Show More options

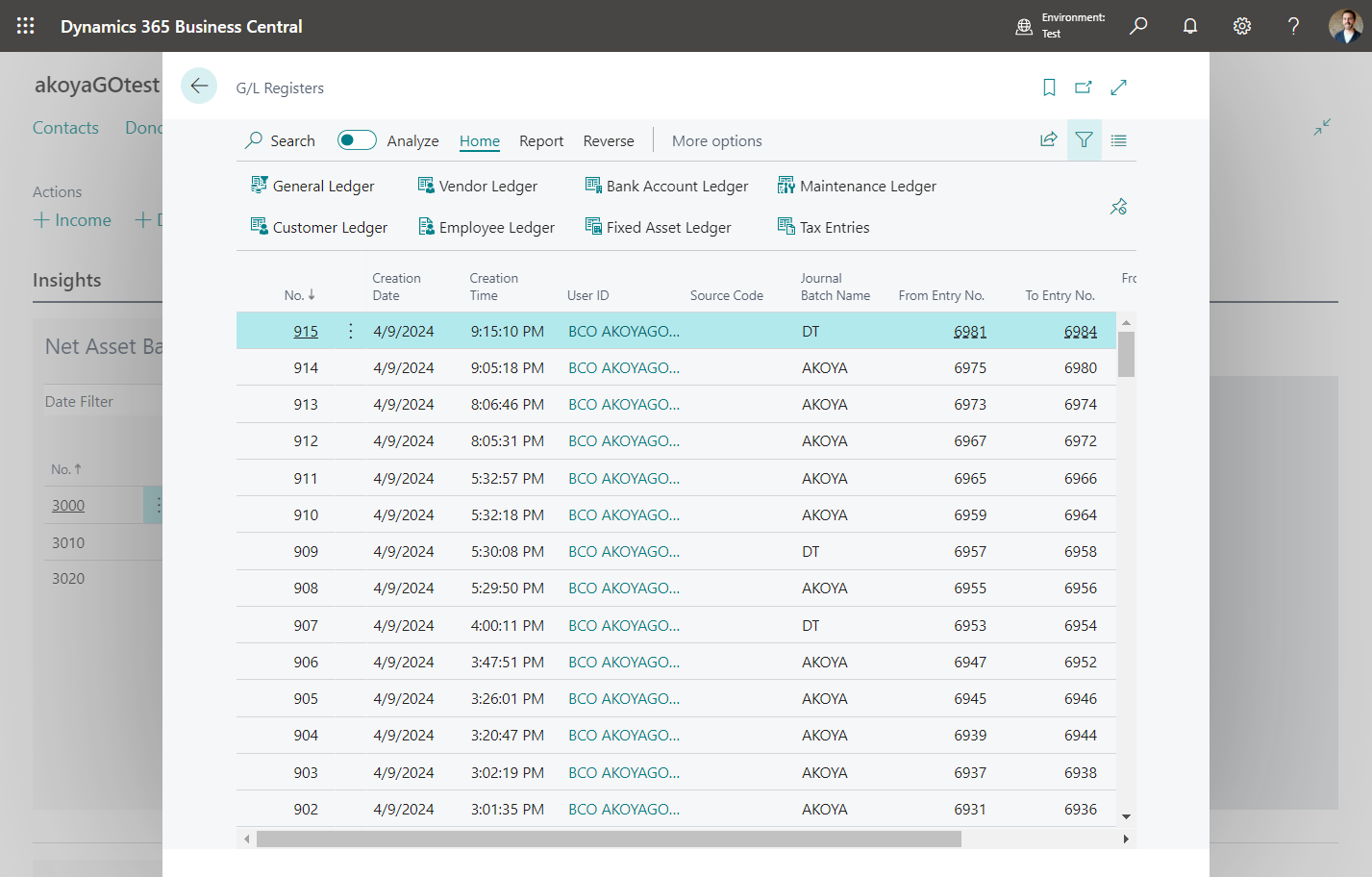tap(717, 140)
